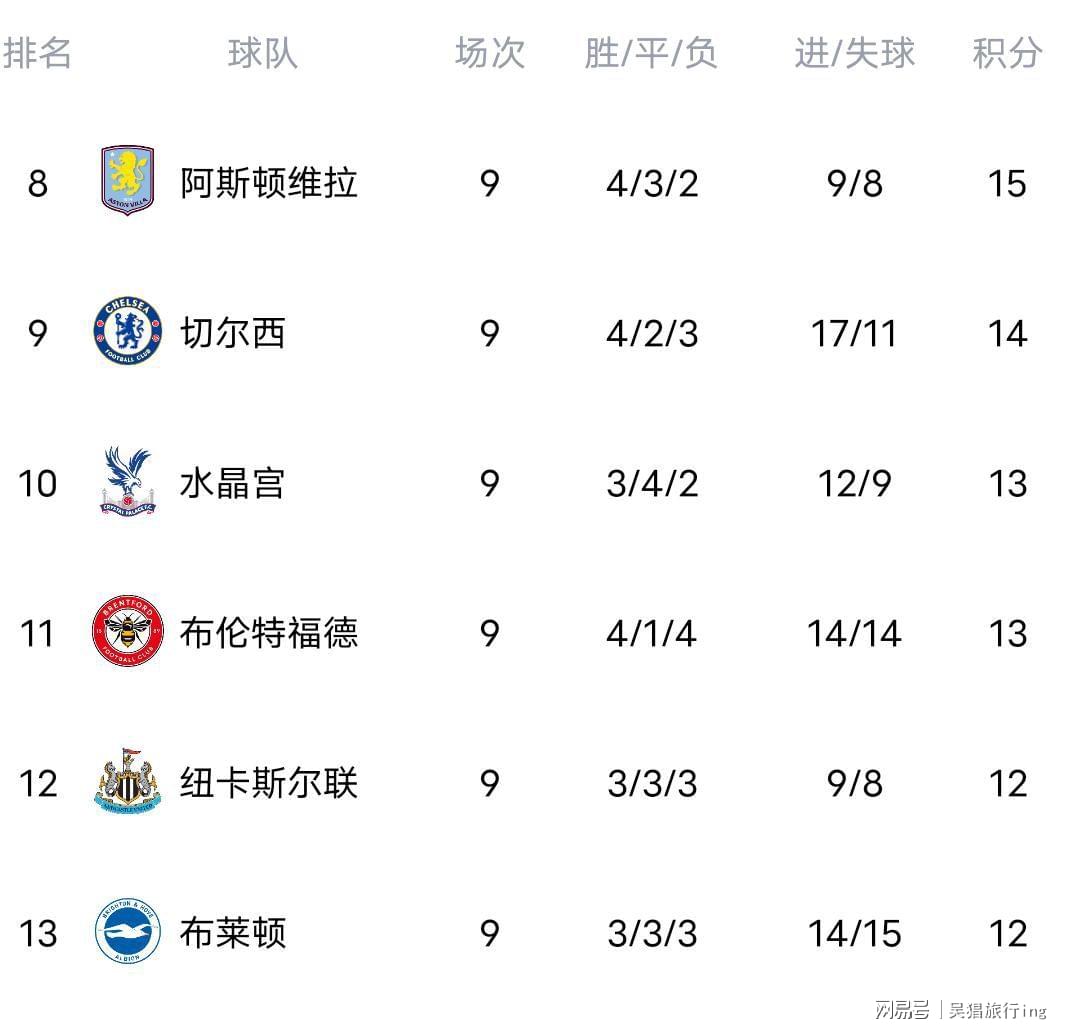Click the Aston Villa club crest
Screen dimensions: 1065x1030
click(x=127, y=181)
